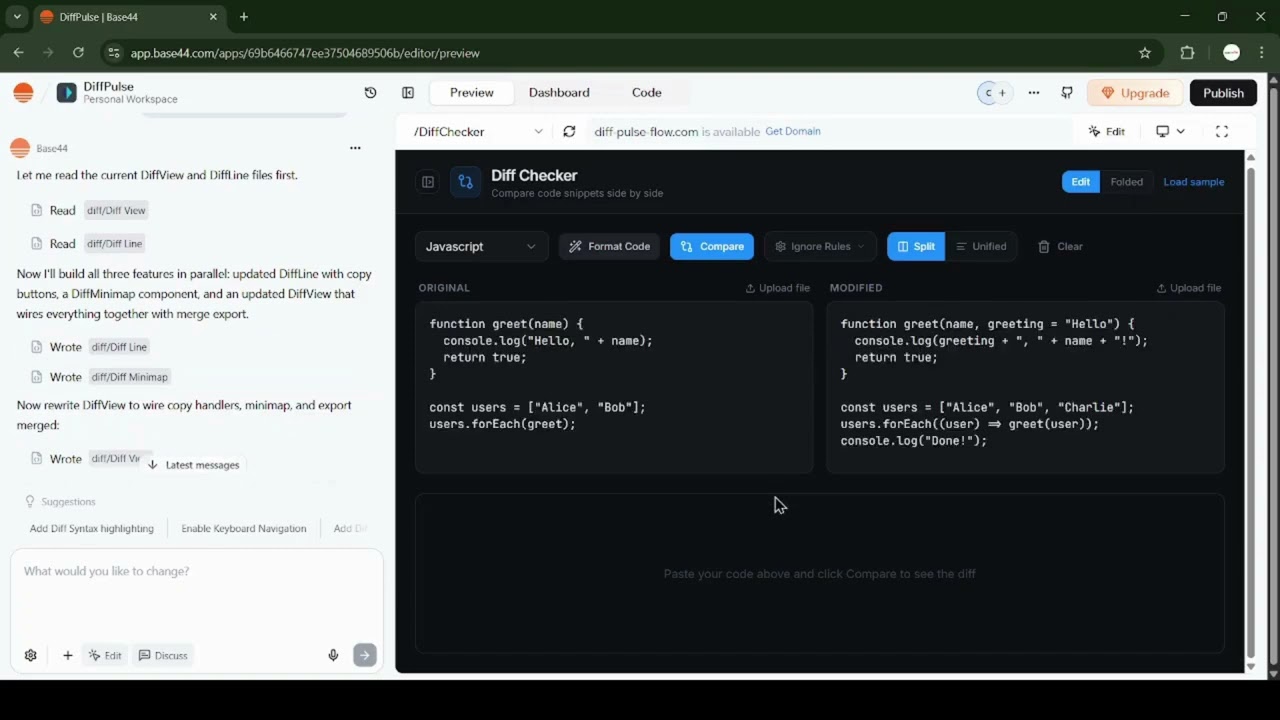Viewport: 1280px width, 720px height.
Task: Upload file for Original pane
Action: click(778, 288)
